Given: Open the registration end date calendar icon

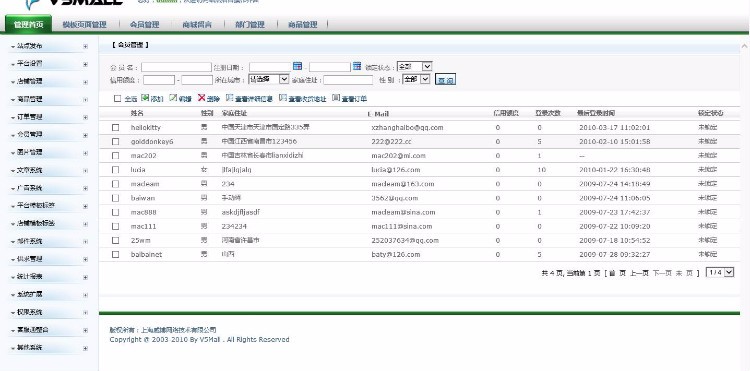Looking at the screenshot, I should pyautogui.click(x=357, y=66).
